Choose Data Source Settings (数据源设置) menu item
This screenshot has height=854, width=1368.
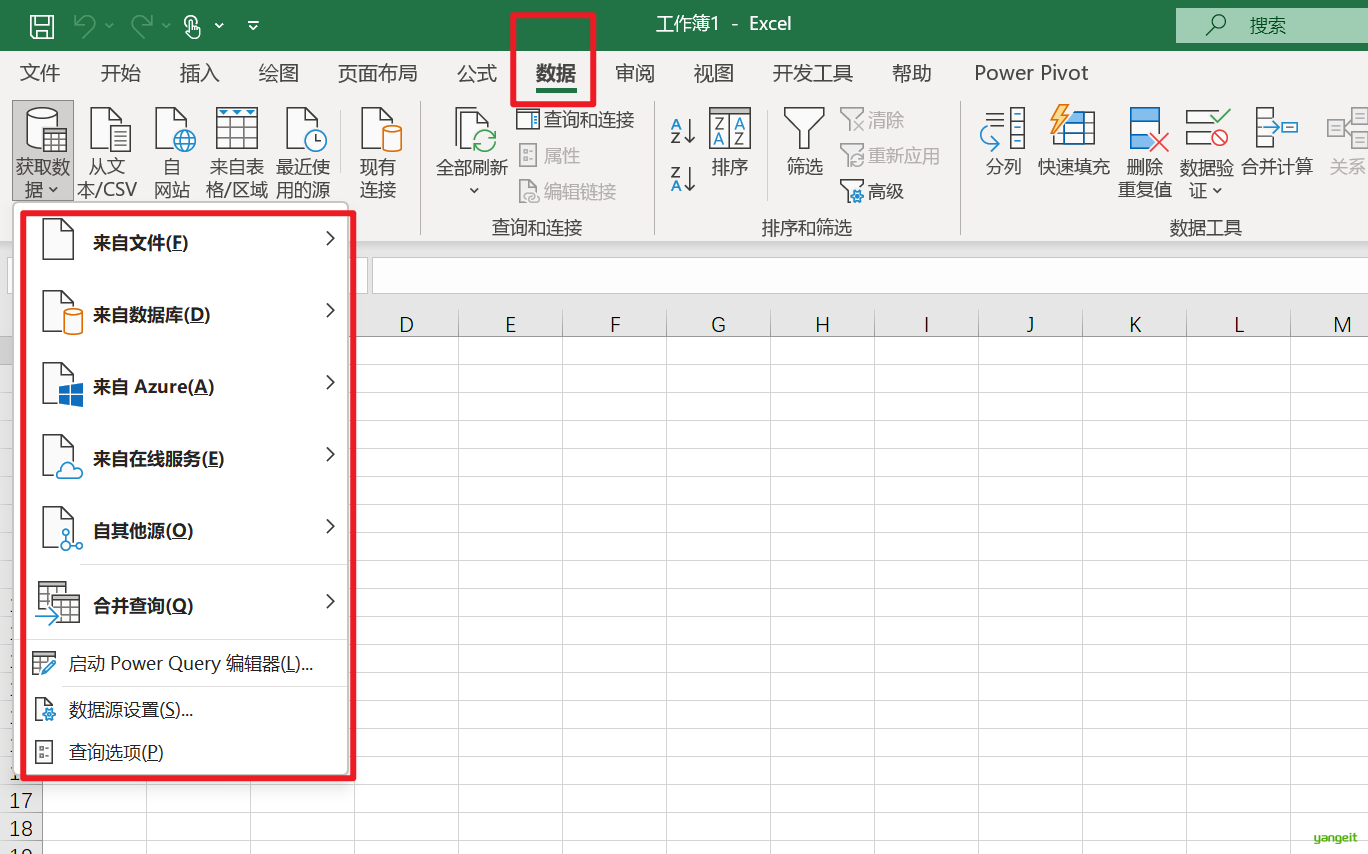tap(130, 710)
